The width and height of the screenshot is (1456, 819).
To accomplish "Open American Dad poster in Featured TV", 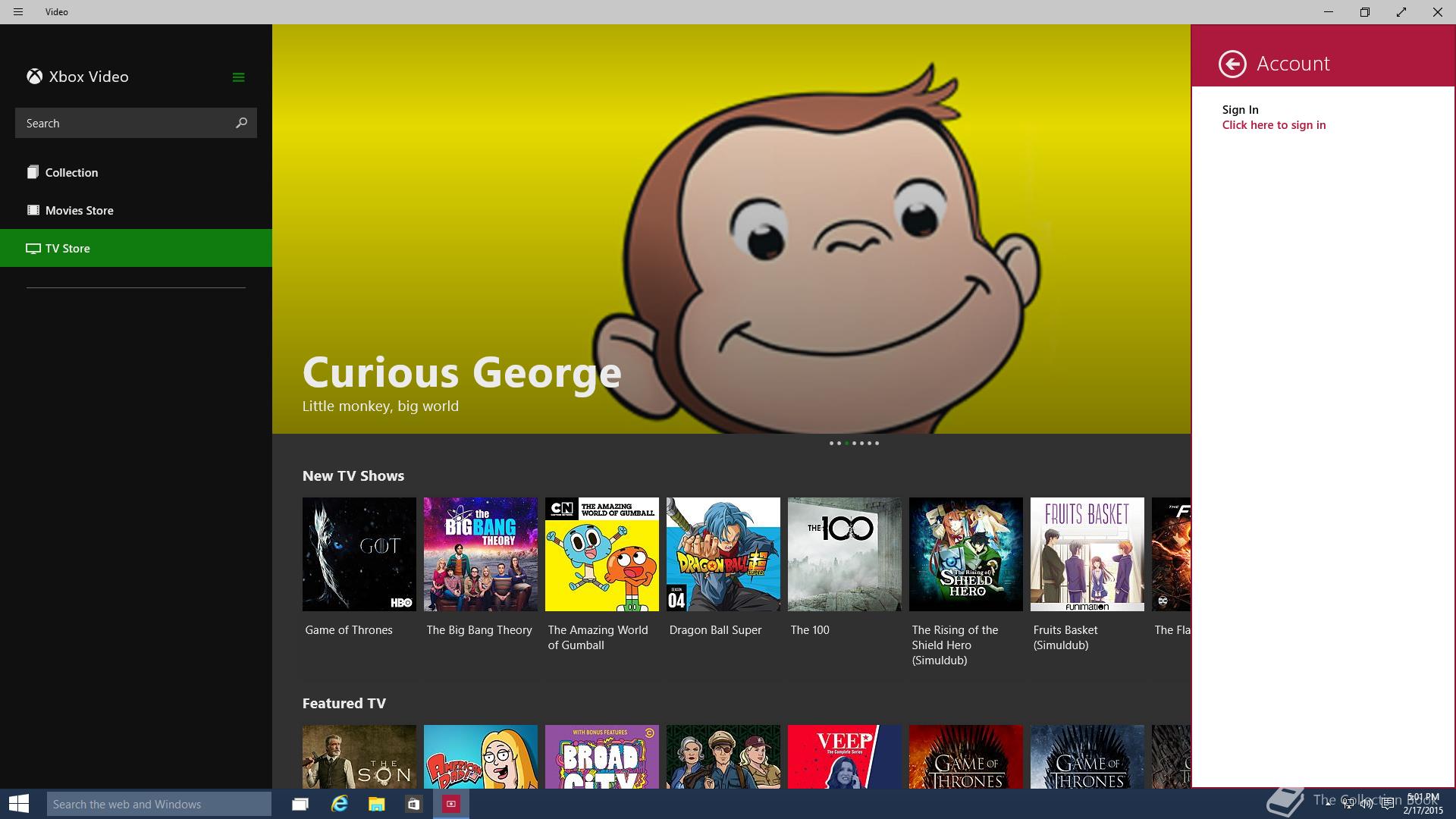I will 481,756.
